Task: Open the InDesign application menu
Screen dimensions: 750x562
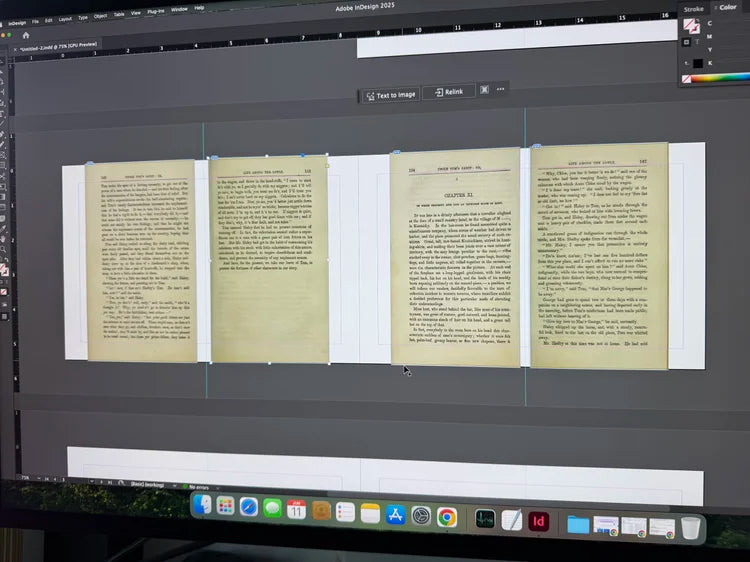Action: (17, 22)
